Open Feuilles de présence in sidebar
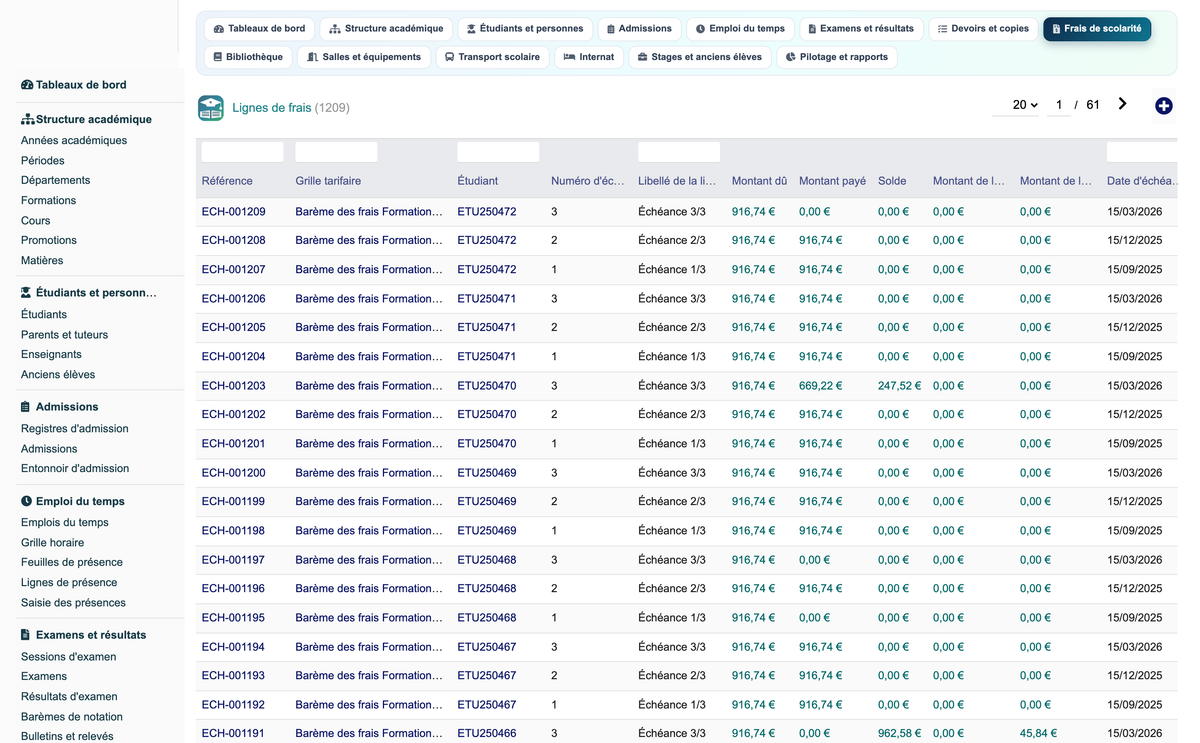The height and width of the screenshot is (743, 1200). point(72,562)
